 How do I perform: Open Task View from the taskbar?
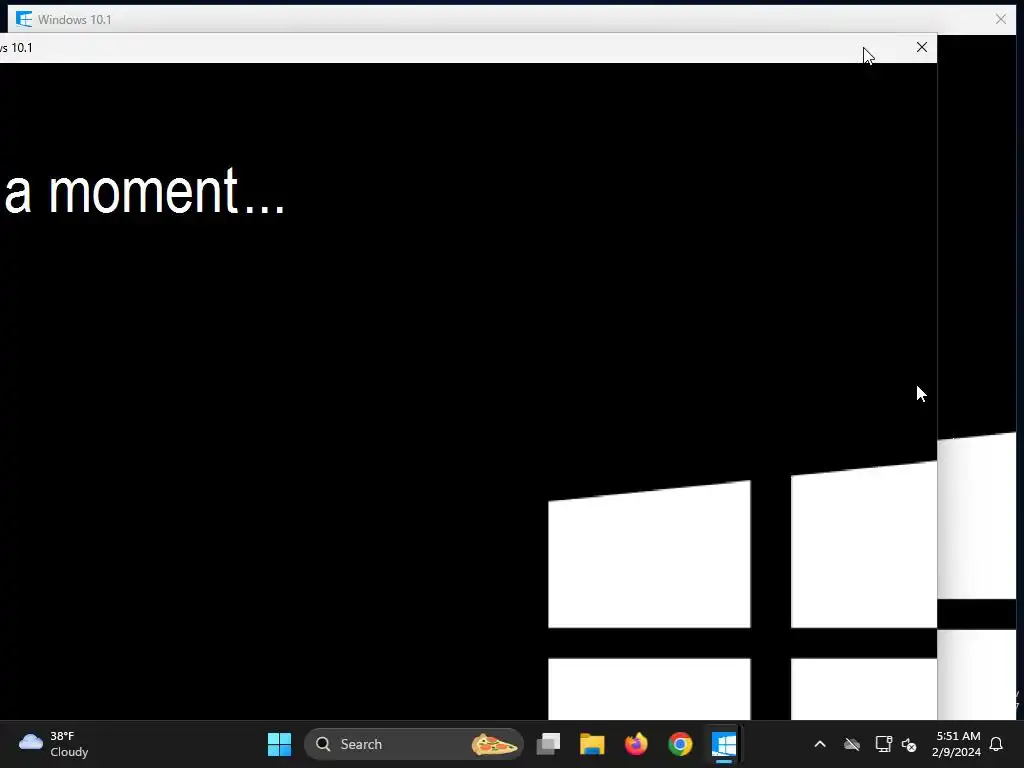[x=548, y=744]
